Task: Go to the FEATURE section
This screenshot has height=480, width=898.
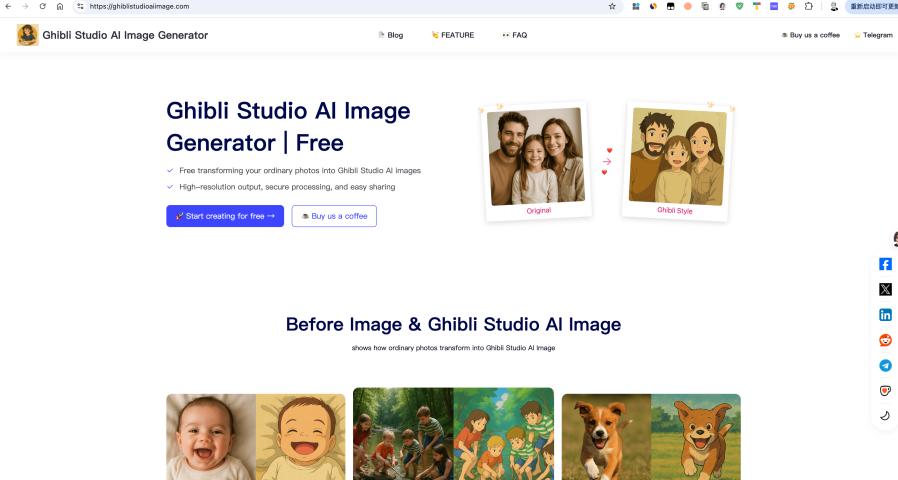Action: [453, 35]
